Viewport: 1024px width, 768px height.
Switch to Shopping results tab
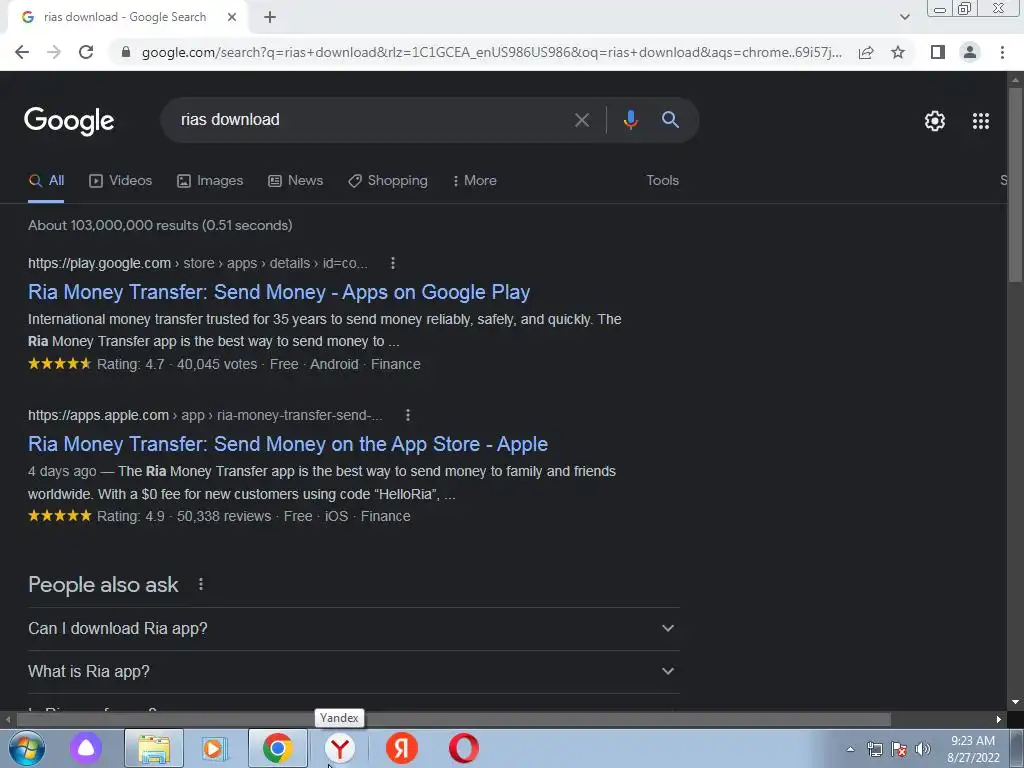click(388, 181)
